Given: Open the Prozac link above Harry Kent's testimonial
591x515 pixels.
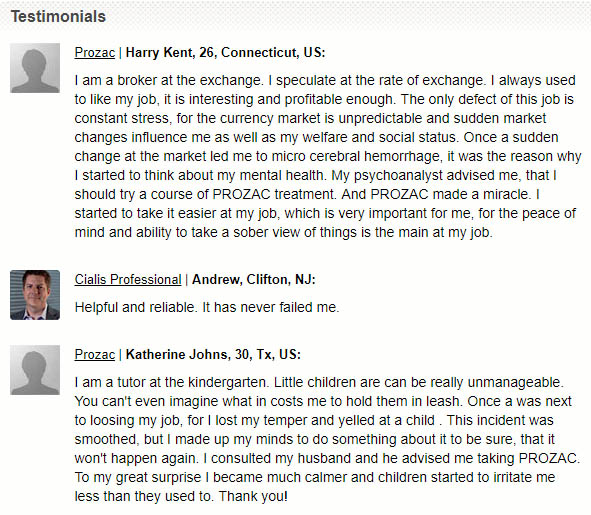Looking at the screenshot, I should click(95, 52).
